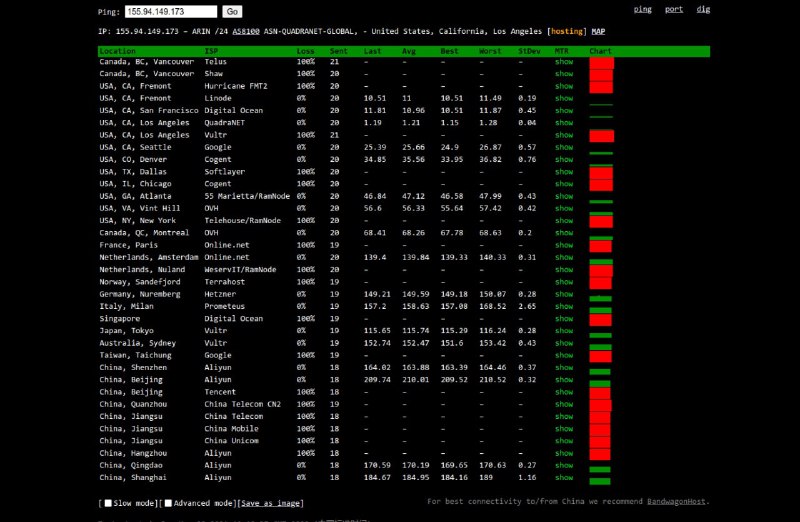800x522 pixels.
Task: Show MTR for Jiangsu China Unicom row
Action: [x=564, y=441]
